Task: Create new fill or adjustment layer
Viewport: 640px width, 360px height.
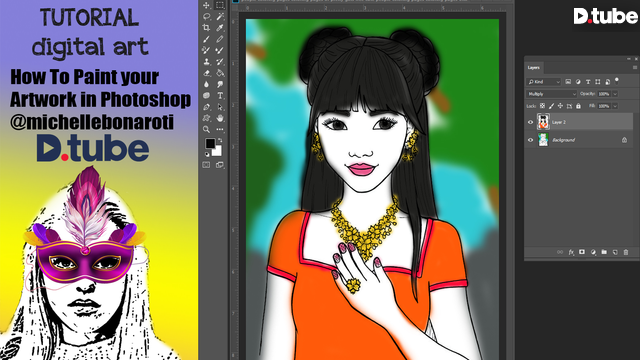Action: click(593, 252)
